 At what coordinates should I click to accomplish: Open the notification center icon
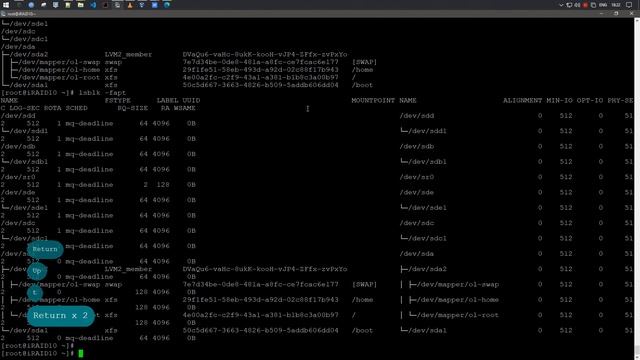pos(629,5)
